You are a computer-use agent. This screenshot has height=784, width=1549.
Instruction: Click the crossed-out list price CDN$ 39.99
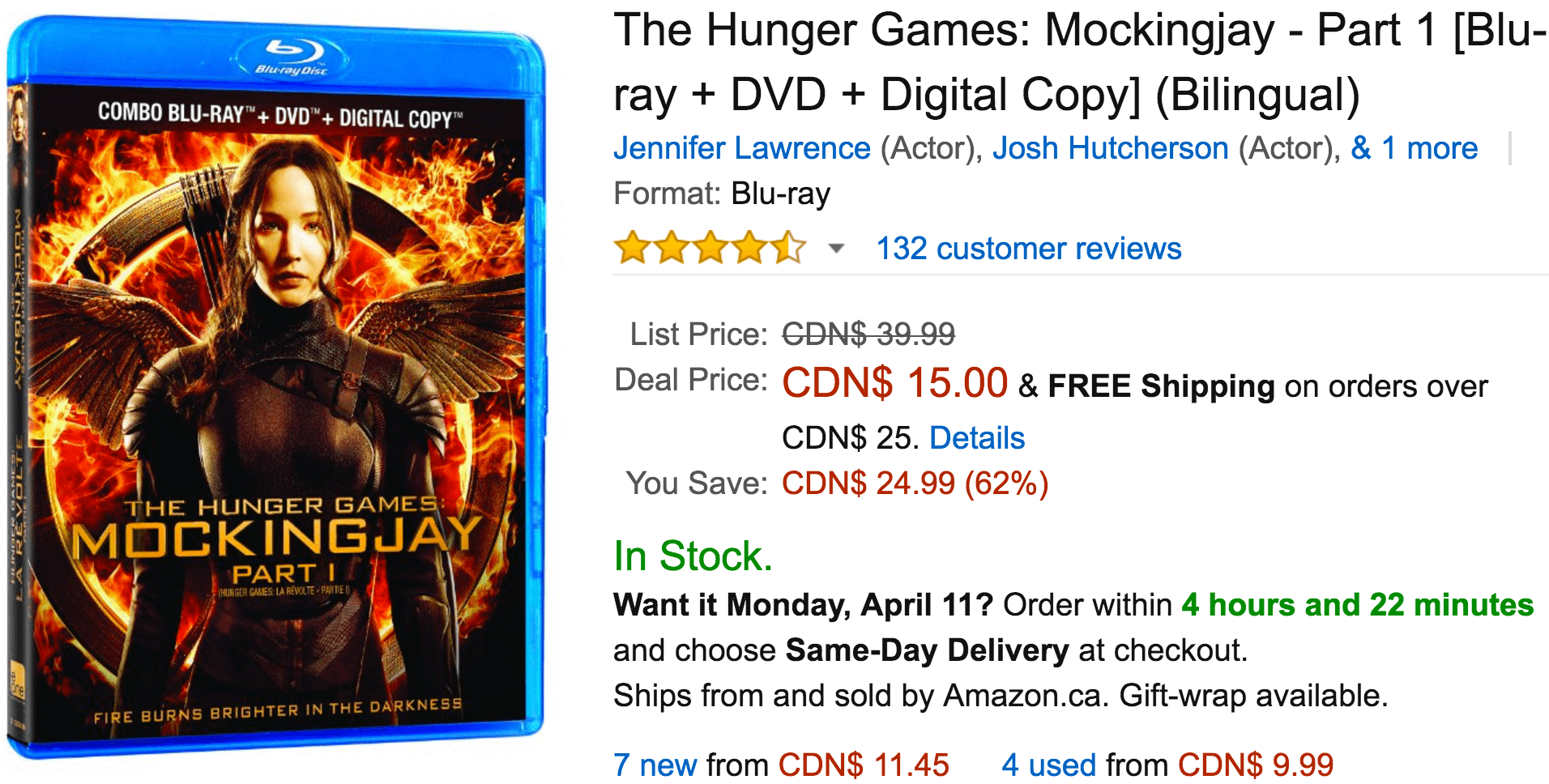coord(868,334)
